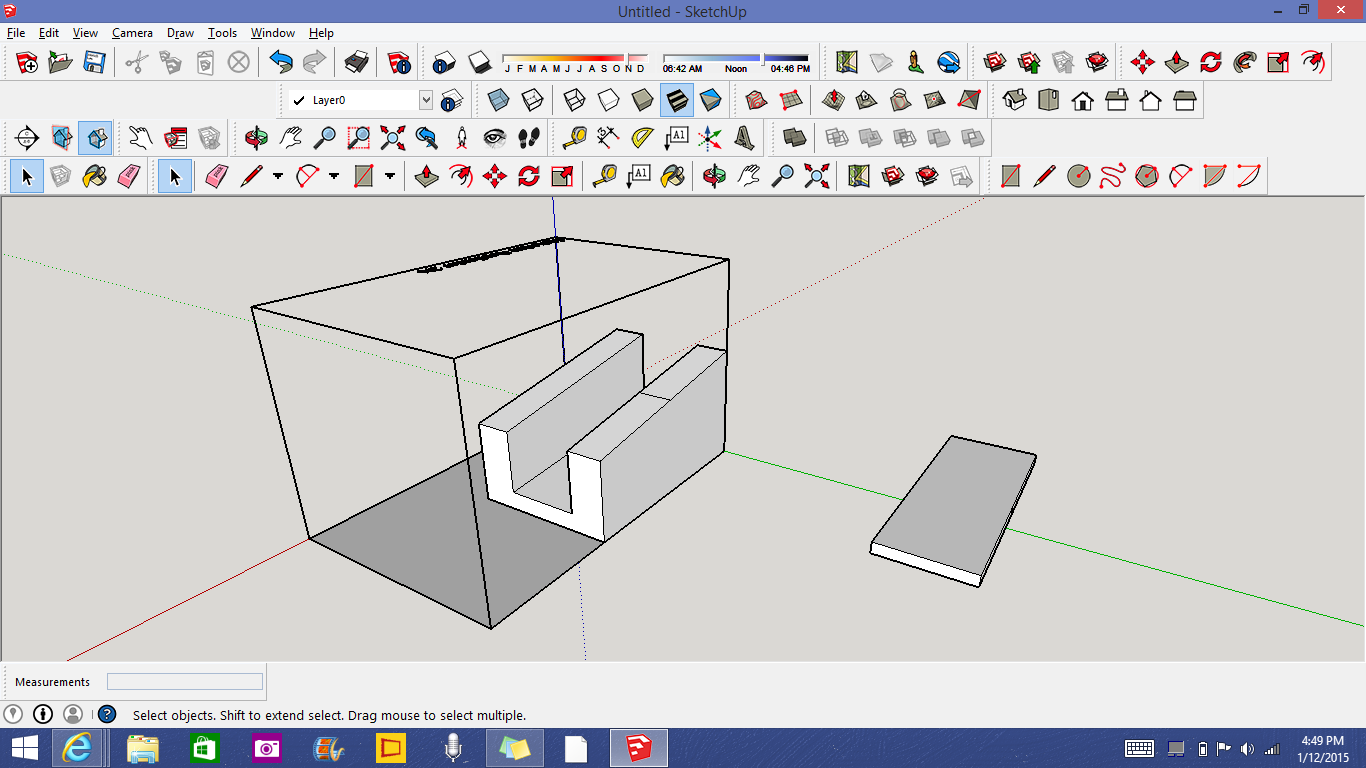
Task: Switch to Hidden Line face style
Action: coord(609,100)
